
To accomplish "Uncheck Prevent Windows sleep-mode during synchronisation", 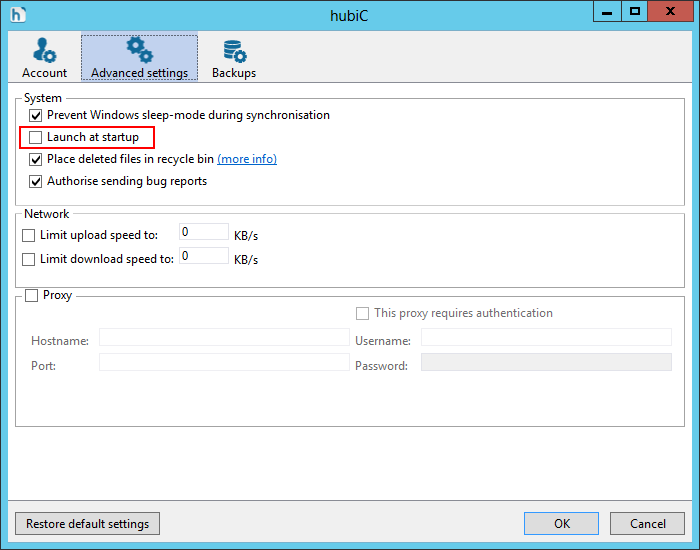I will click(x=35, y=116).
